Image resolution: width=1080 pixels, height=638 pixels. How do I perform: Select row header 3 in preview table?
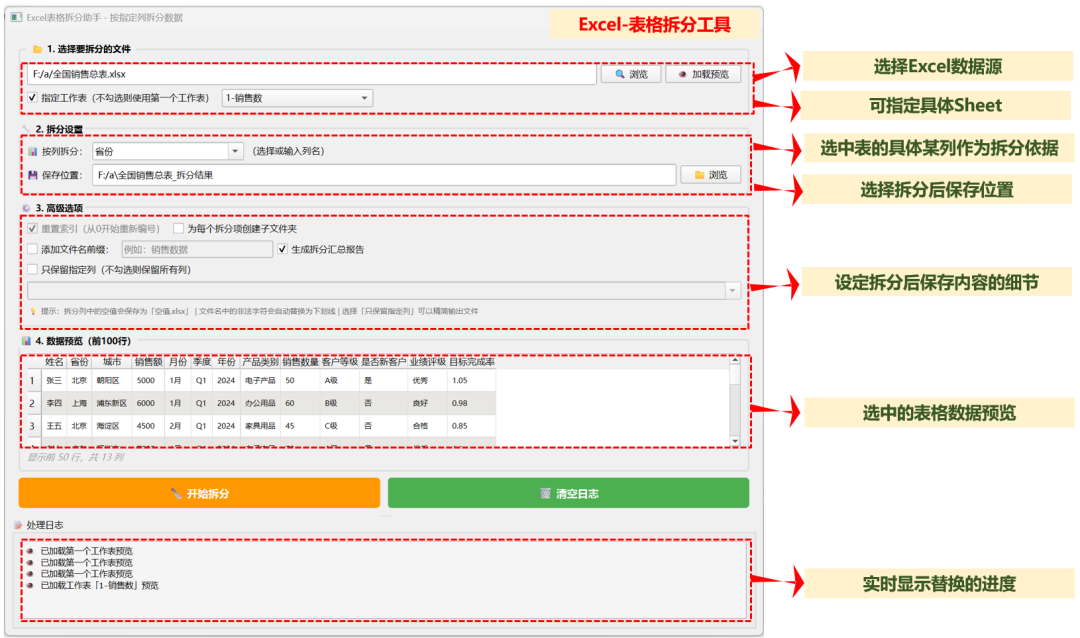32,426
